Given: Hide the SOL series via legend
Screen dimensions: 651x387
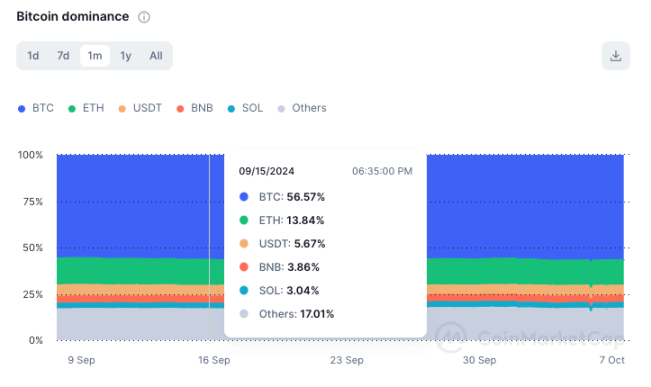Looking at the screenshot, I should [245, 108].
